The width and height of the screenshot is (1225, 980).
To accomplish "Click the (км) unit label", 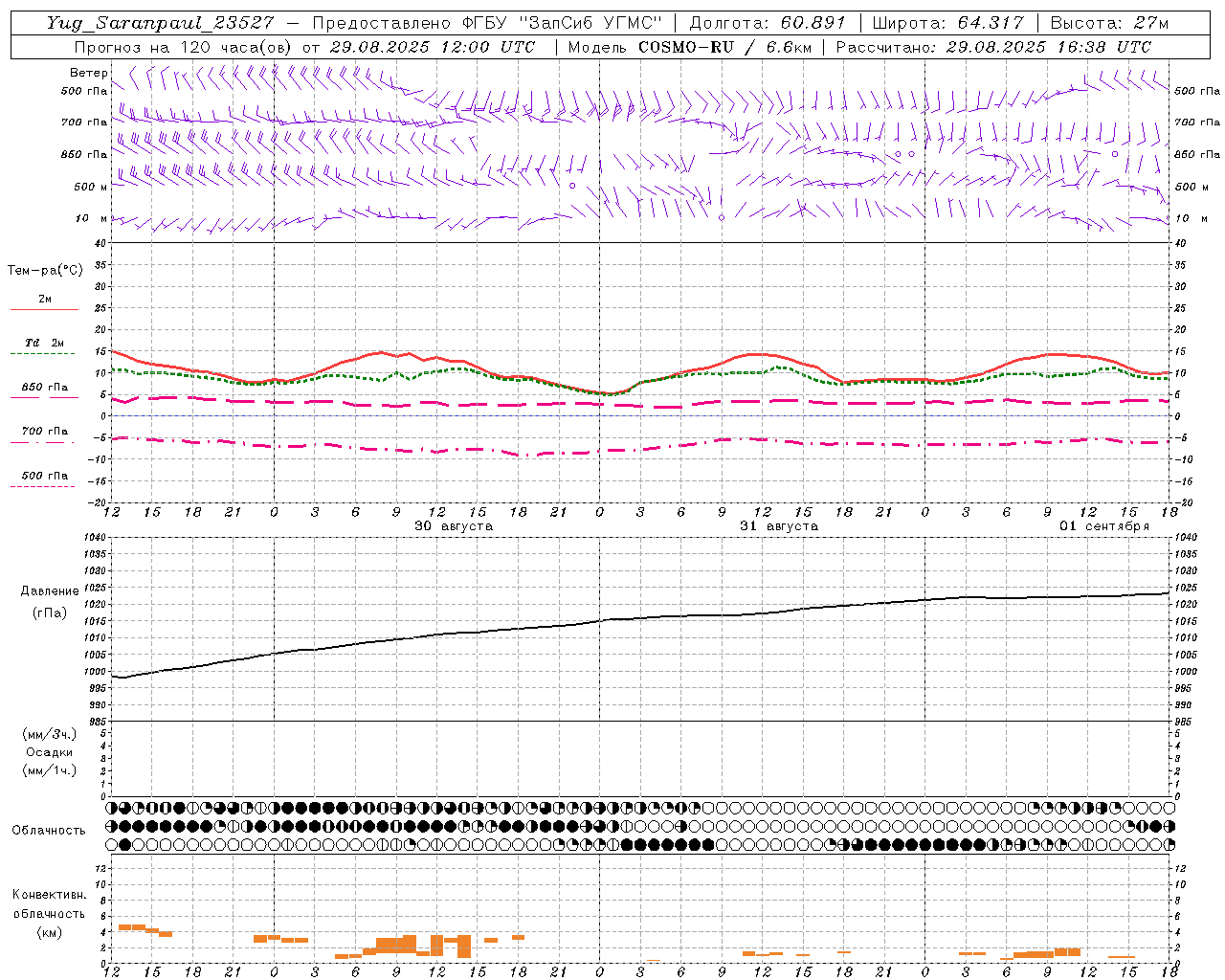I will (50, 932).
